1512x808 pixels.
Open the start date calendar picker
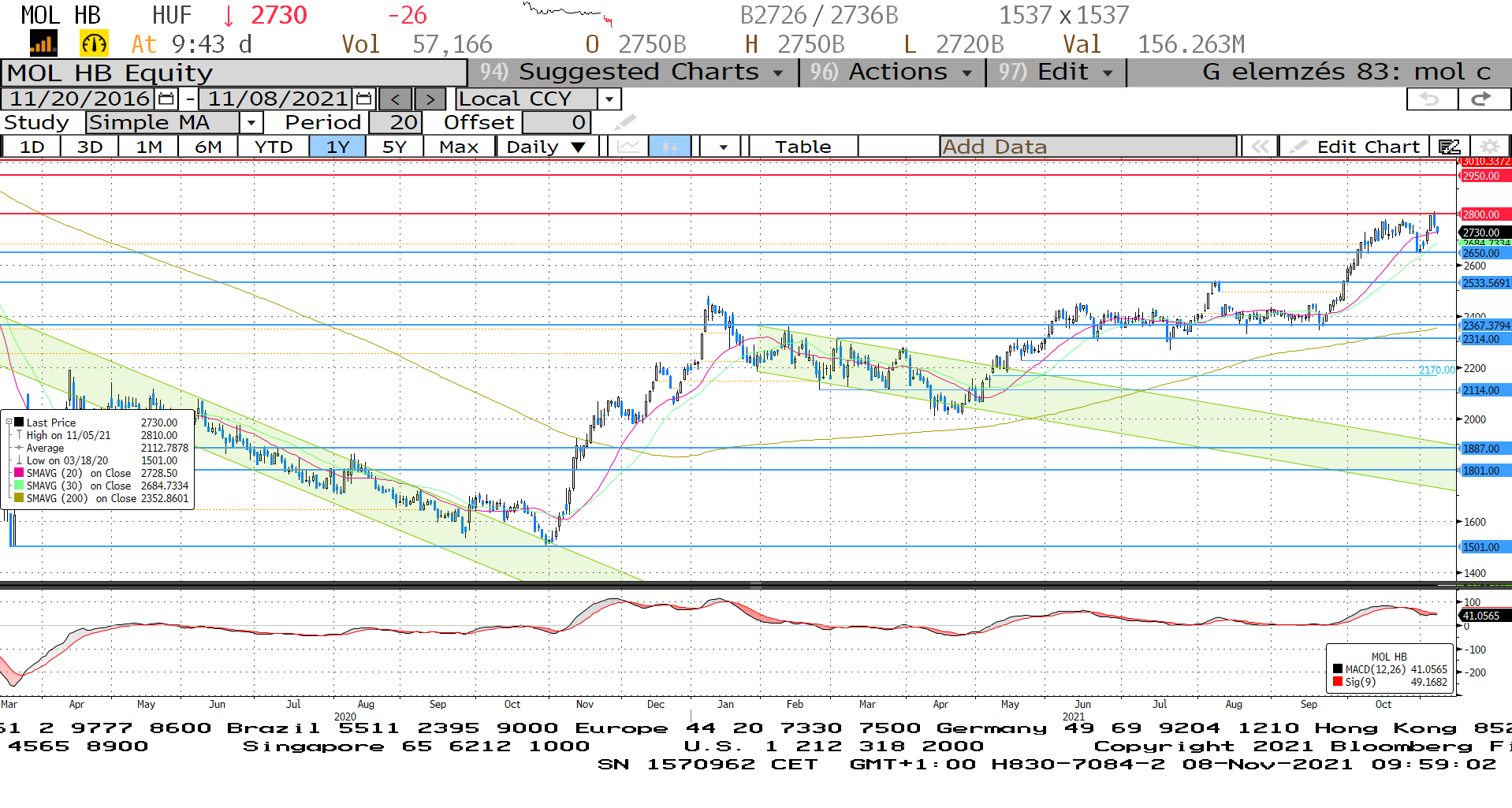[166, 99]
